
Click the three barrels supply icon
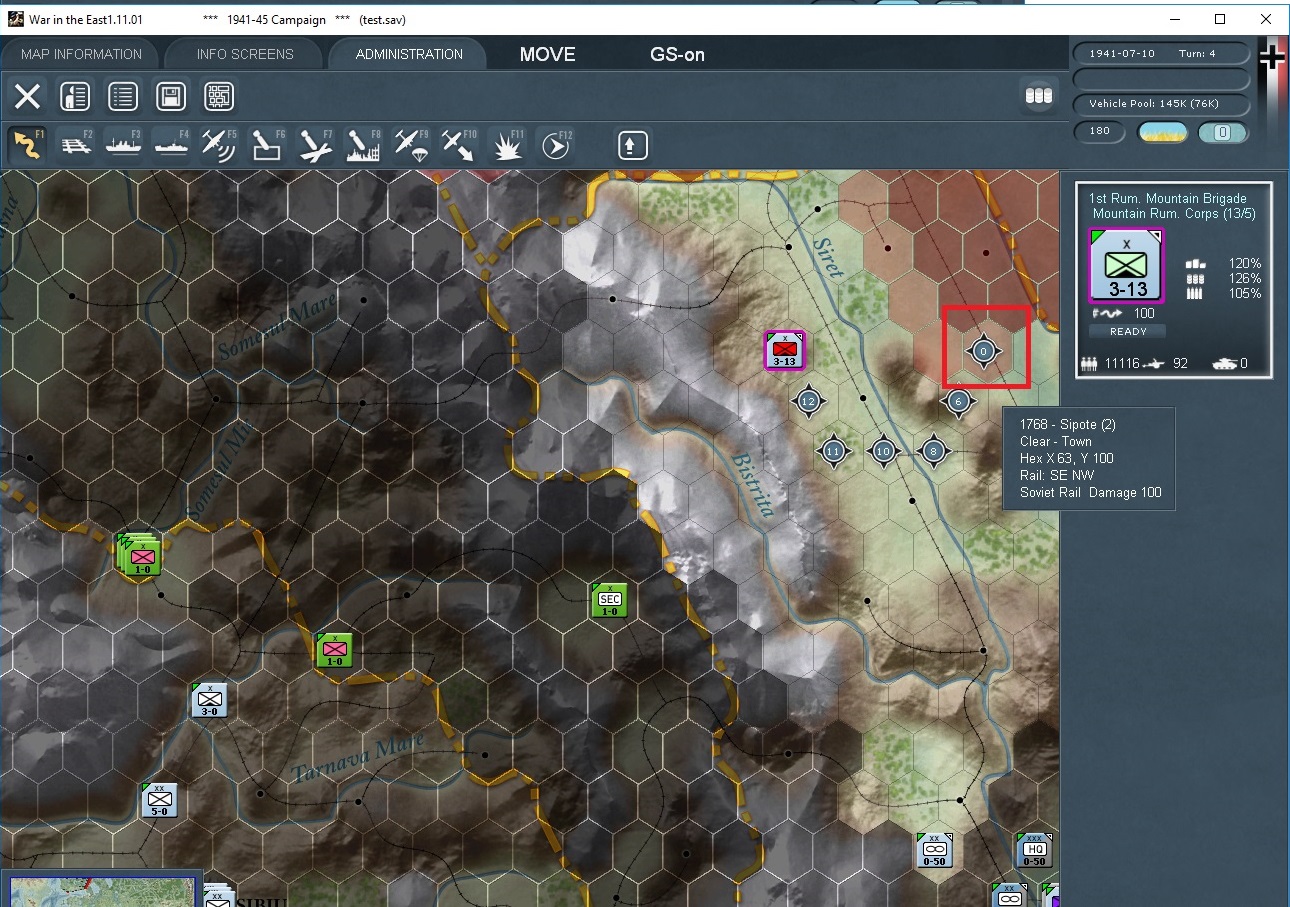tap(1039, 95)
